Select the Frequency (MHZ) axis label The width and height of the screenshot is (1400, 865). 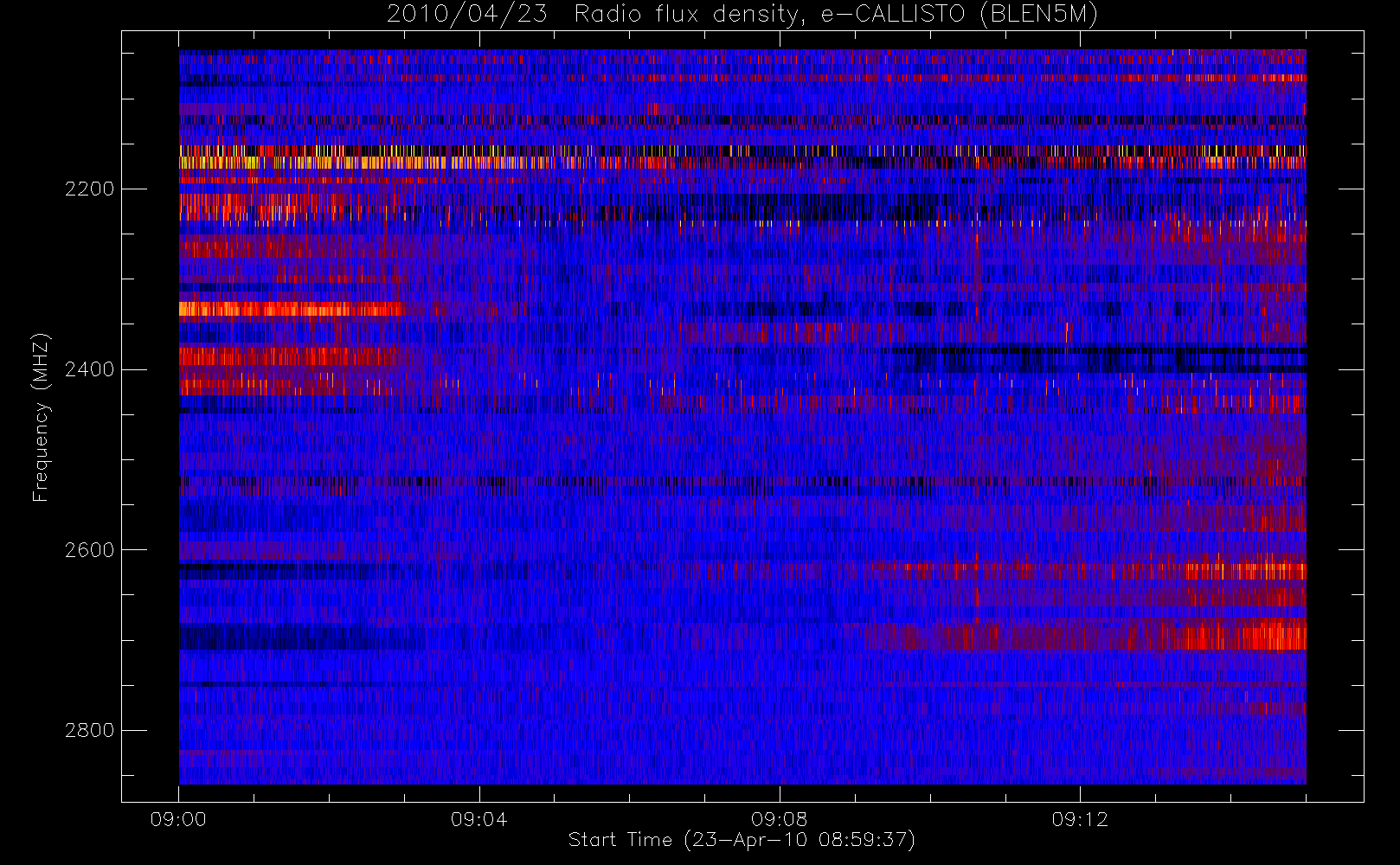click(x=41, y=417)
